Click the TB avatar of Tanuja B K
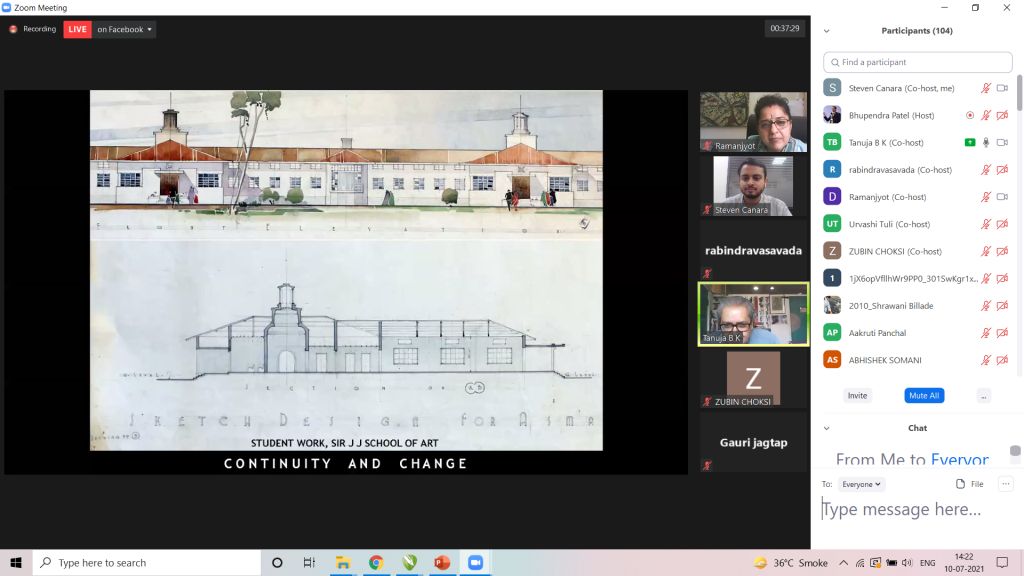The width and height of the screenshot is (1024, 576). coord(832,142)
